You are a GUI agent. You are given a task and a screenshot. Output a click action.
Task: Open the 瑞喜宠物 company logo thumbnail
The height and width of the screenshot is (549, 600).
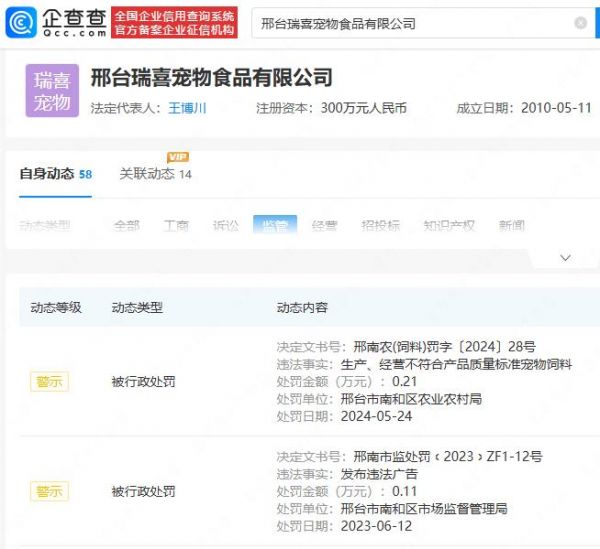52,91
